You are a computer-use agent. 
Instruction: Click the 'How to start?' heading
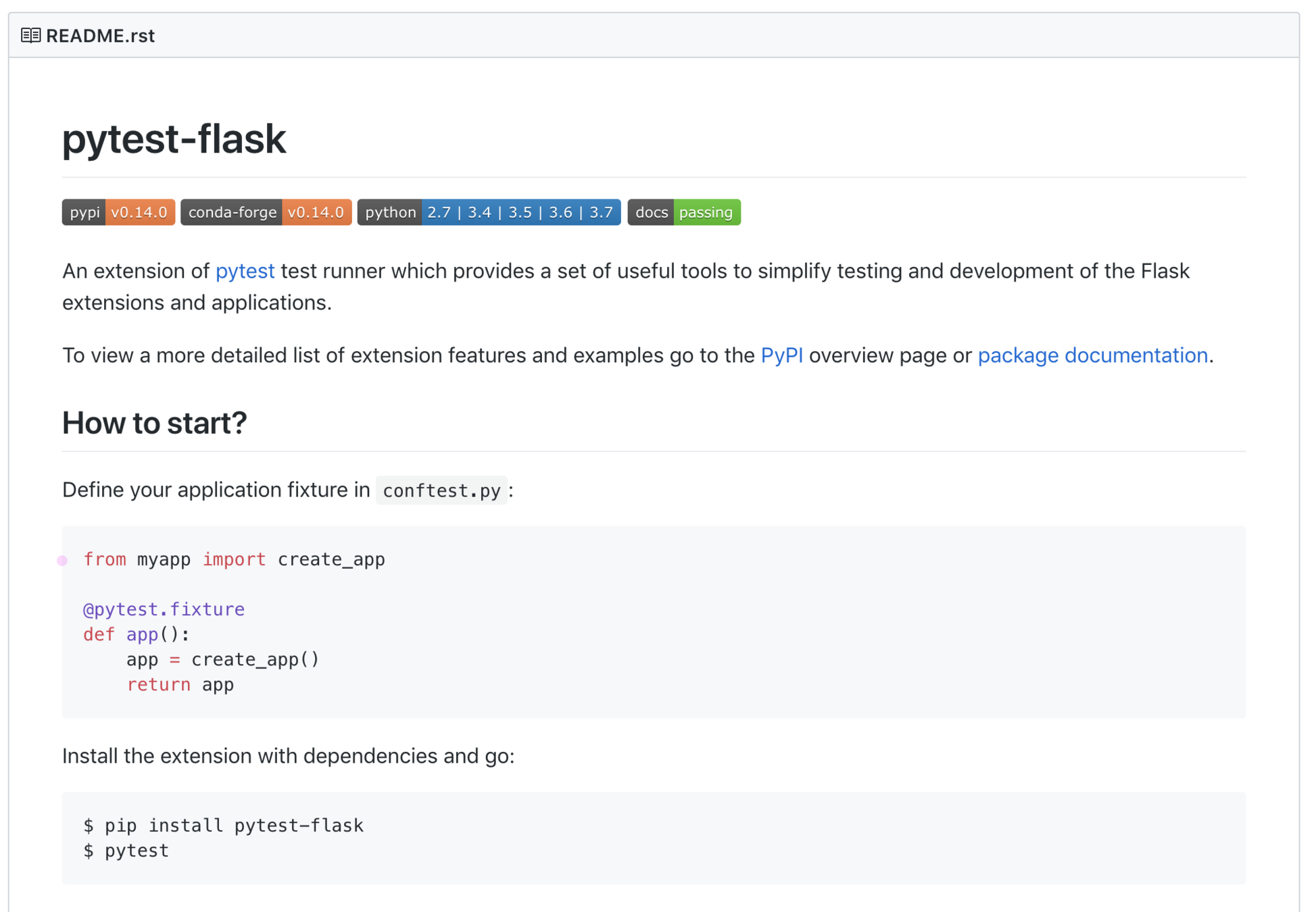point(154,424)
